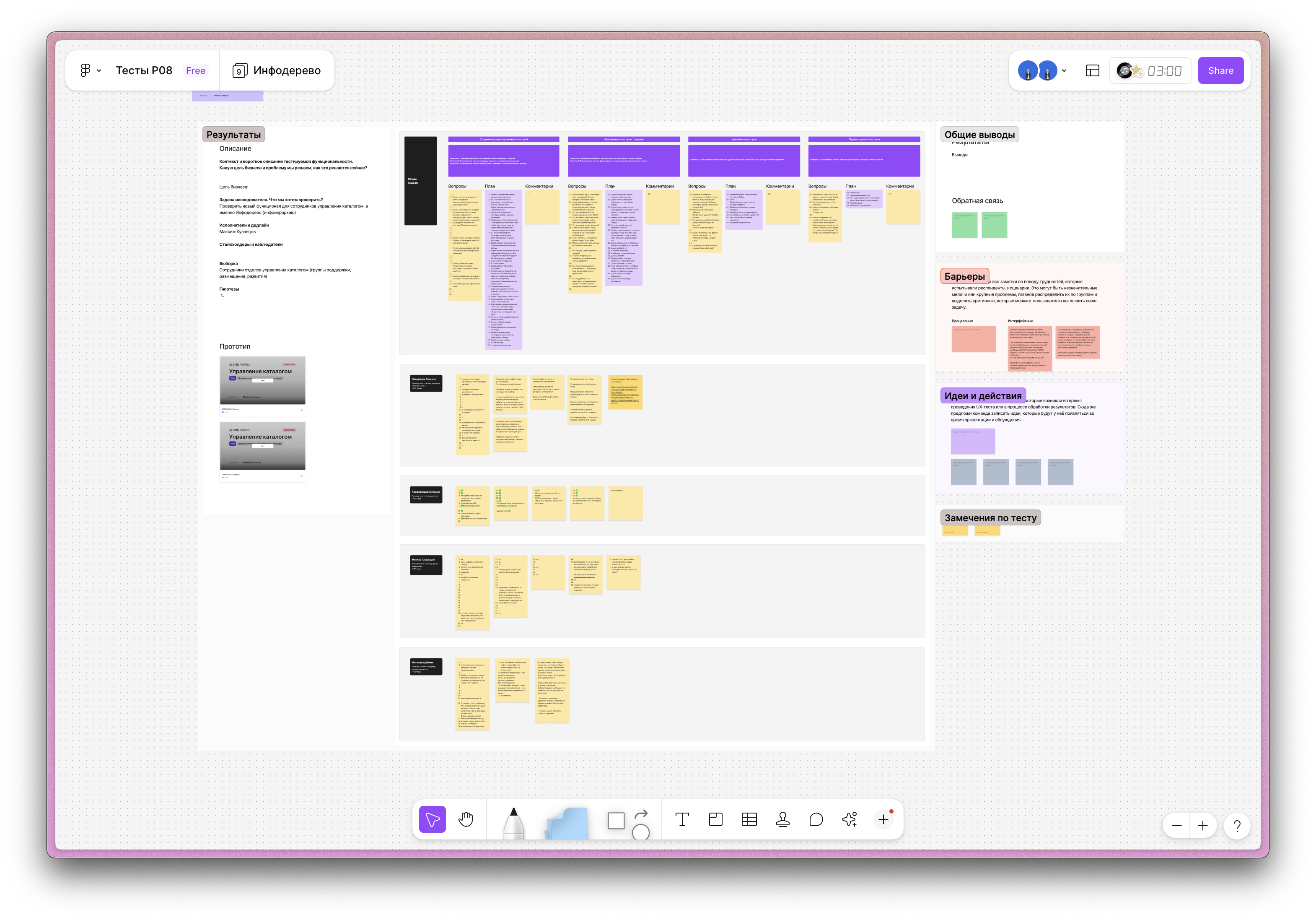Image resolution: width=1316 pixels, height=920 pixels.
Task: Click the Share button
Action: 1220,70
